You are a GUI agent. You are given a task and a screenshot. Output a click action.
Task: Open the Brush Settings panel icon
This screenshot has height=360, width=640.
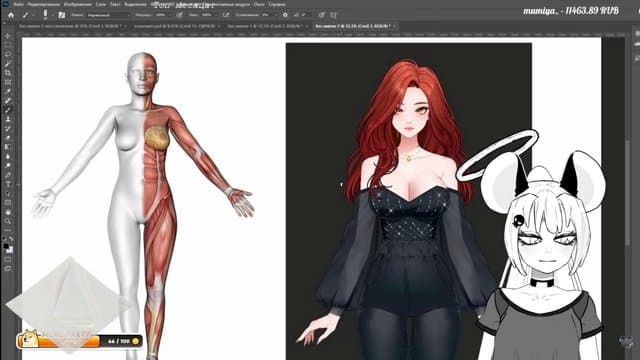(x=62, y=15)
